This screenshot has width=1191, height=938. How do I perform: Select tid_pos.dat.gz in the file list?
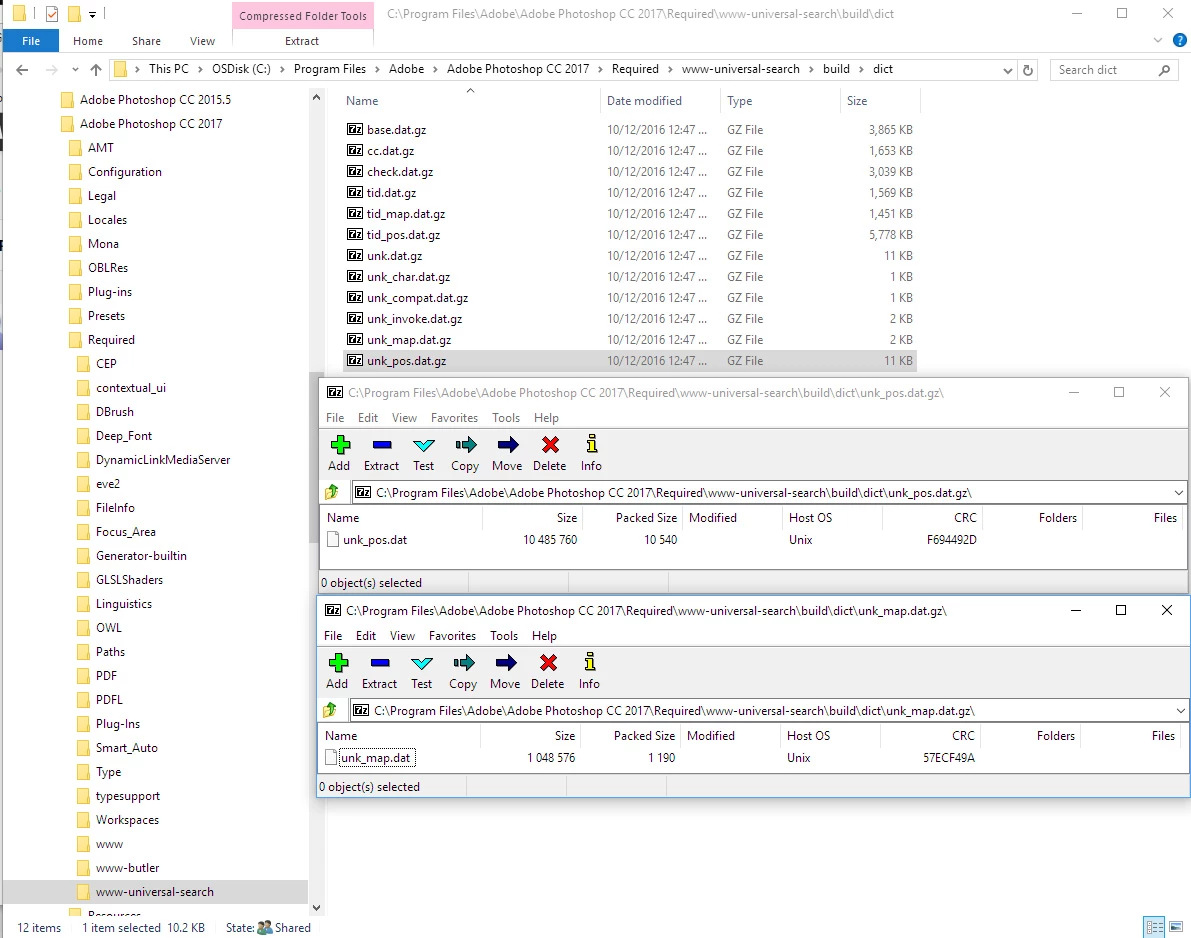point(403,235)
